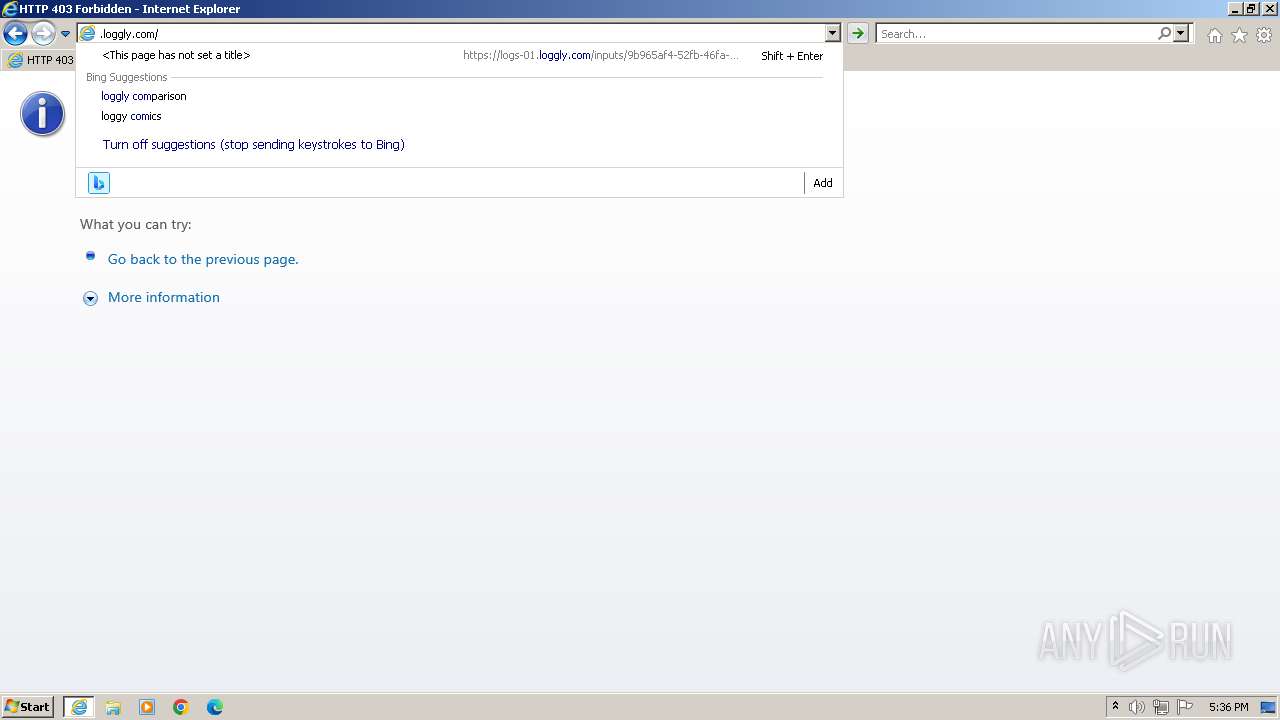Click the 5:36 PM clock
Screen dimensions: 1280x720
click(x=1228, y=707)
